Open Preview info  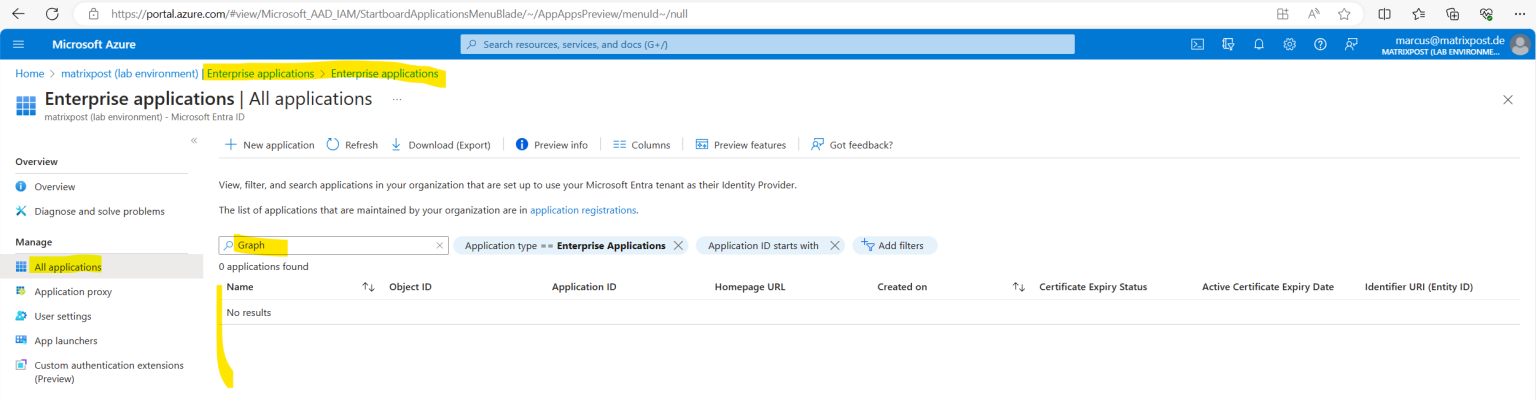click(551, 145)
